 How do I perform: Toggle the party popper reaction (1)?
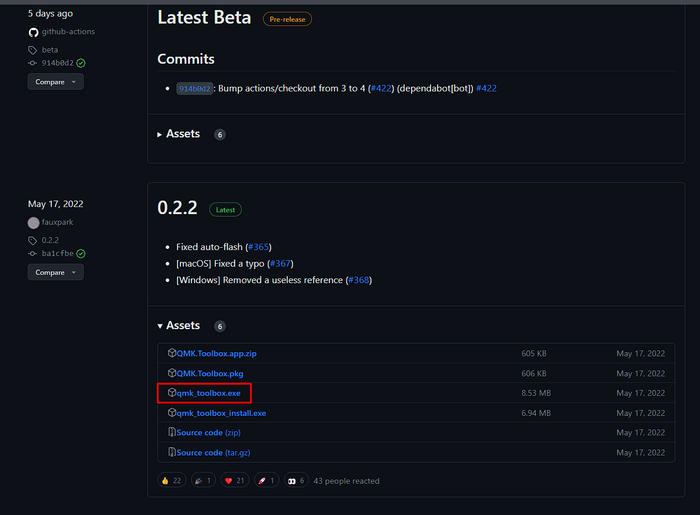(203, 481)
